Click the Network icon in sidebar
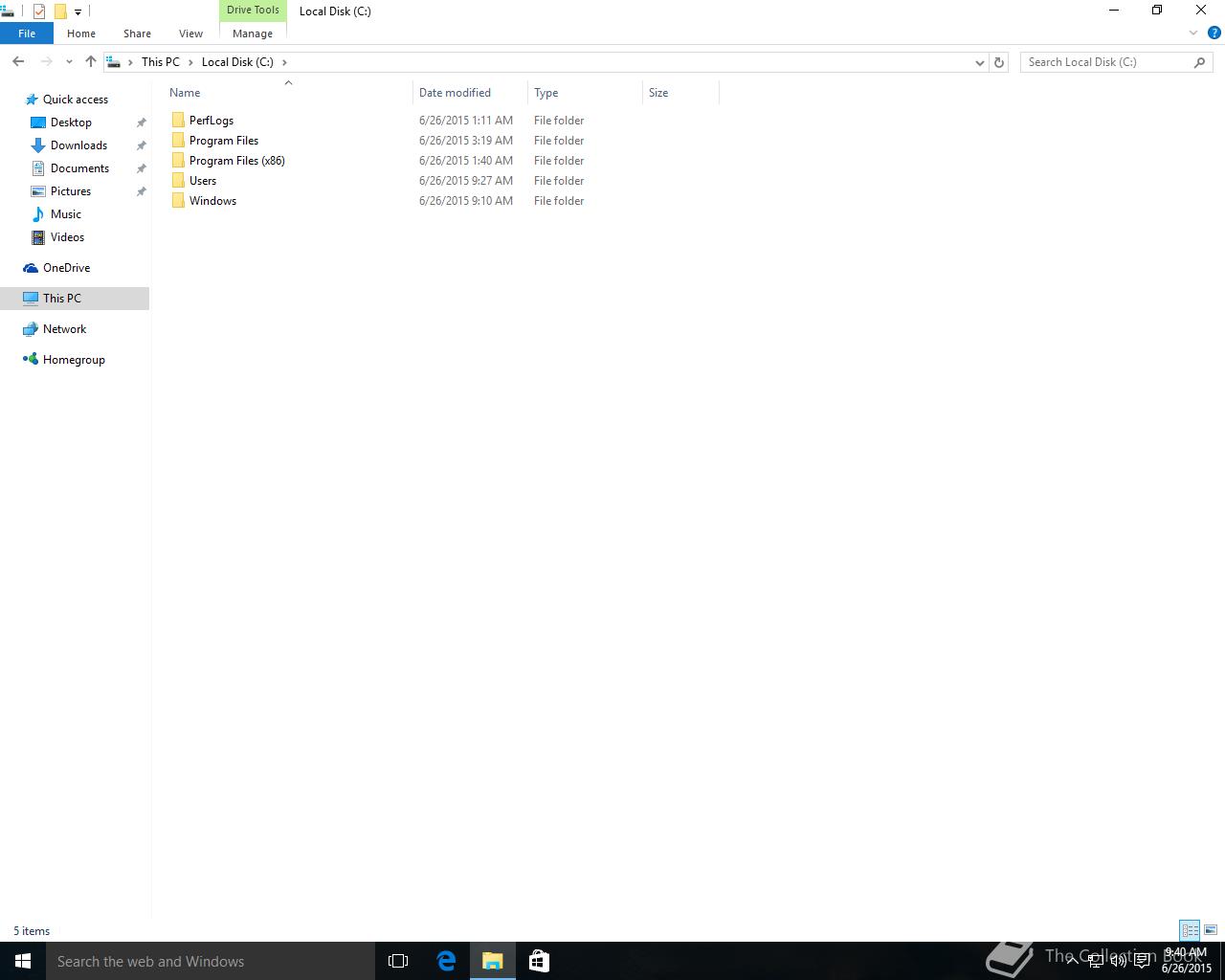The width and height of the screenshot is (1225, 980). point(31,329)
